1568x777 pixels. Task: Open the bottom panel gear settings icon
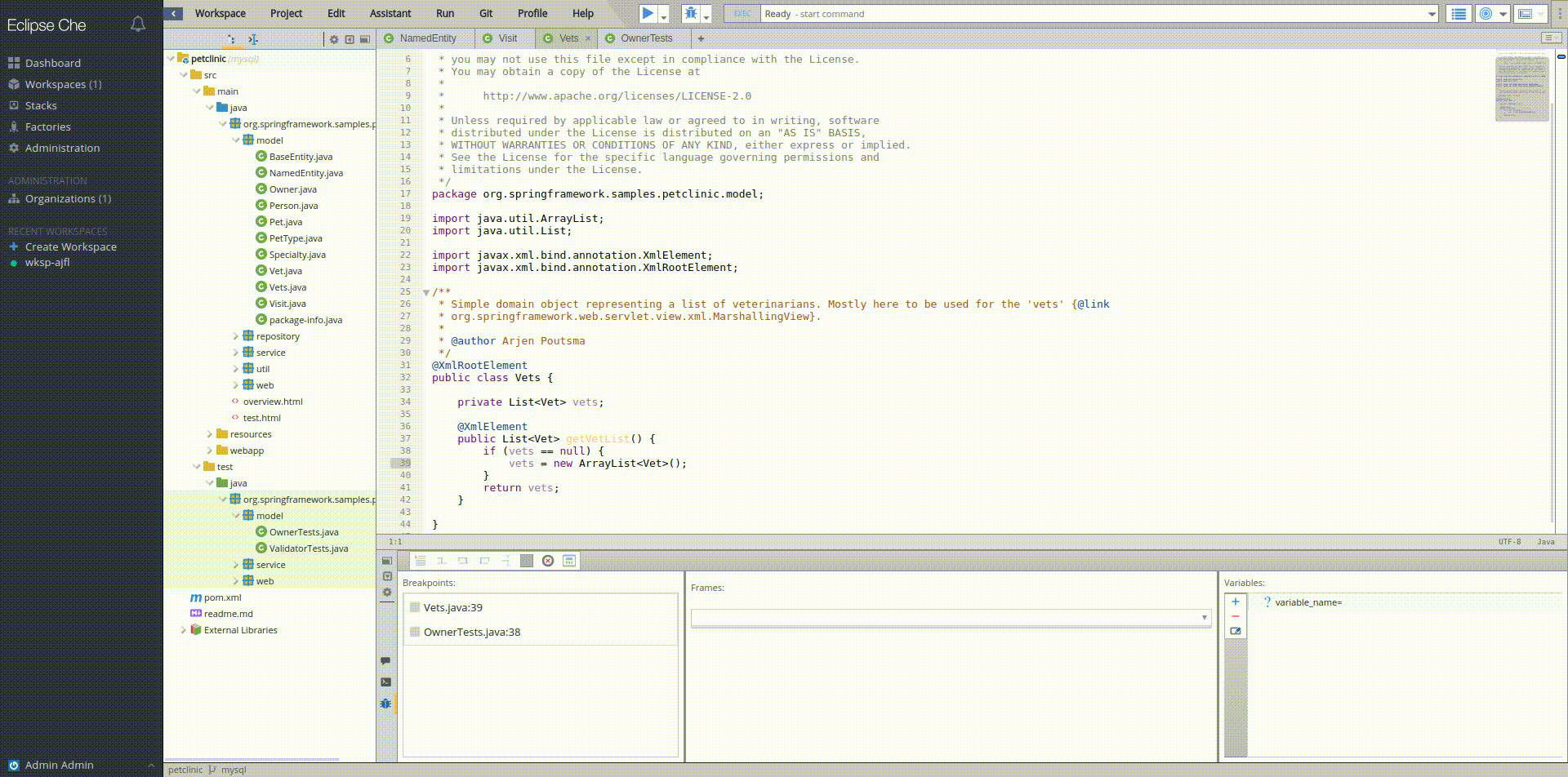[x=387, y=593]
